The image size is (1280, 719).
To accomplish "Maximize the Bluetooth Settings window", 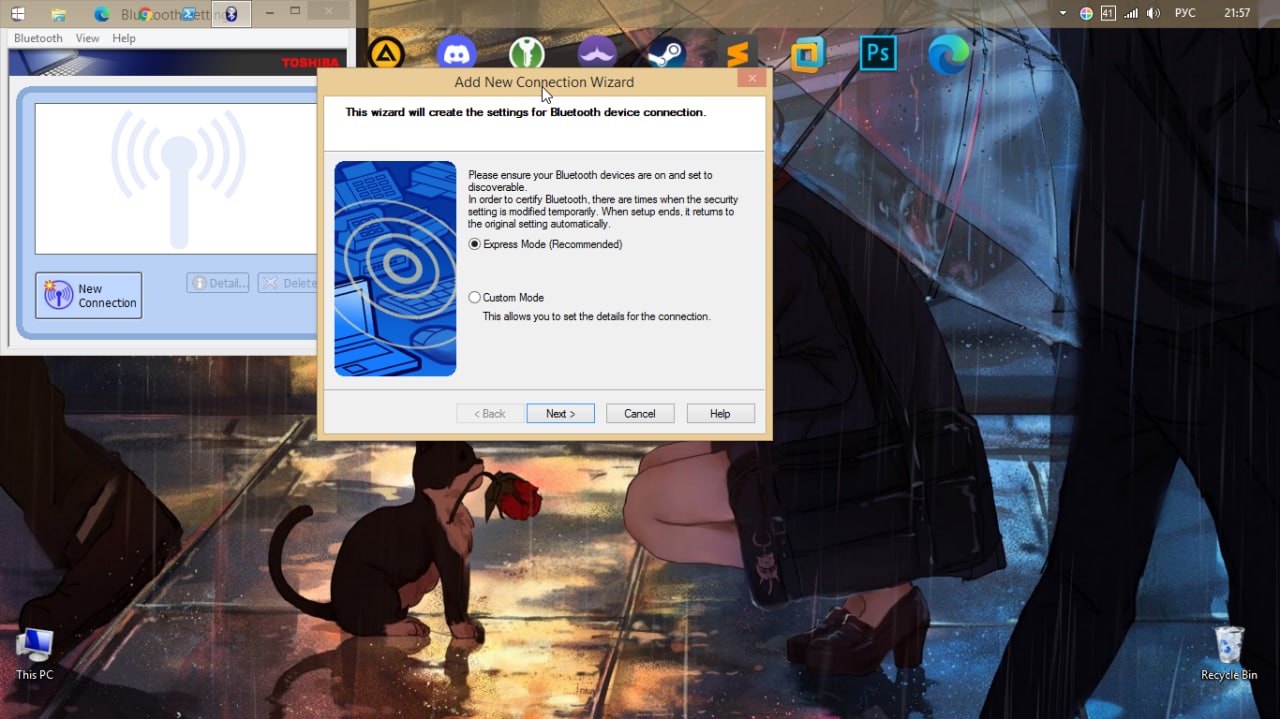I will pyautogui.click(x=295, y=12).
